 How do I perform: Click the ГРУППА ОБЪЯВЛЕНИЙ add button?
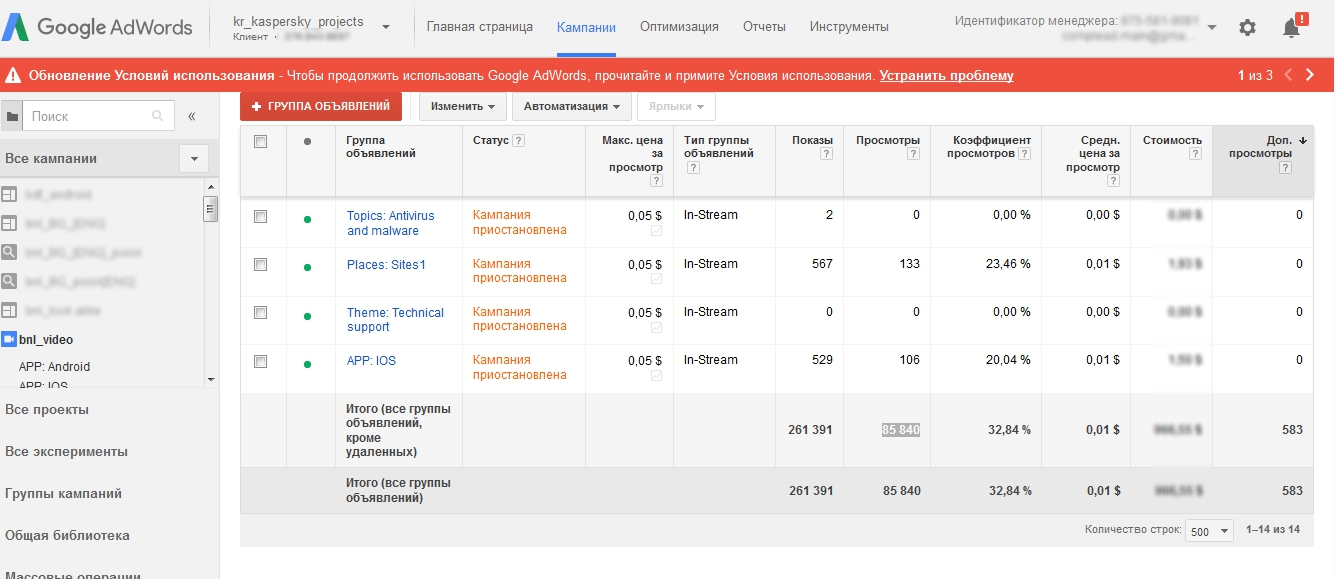[321, 107]
